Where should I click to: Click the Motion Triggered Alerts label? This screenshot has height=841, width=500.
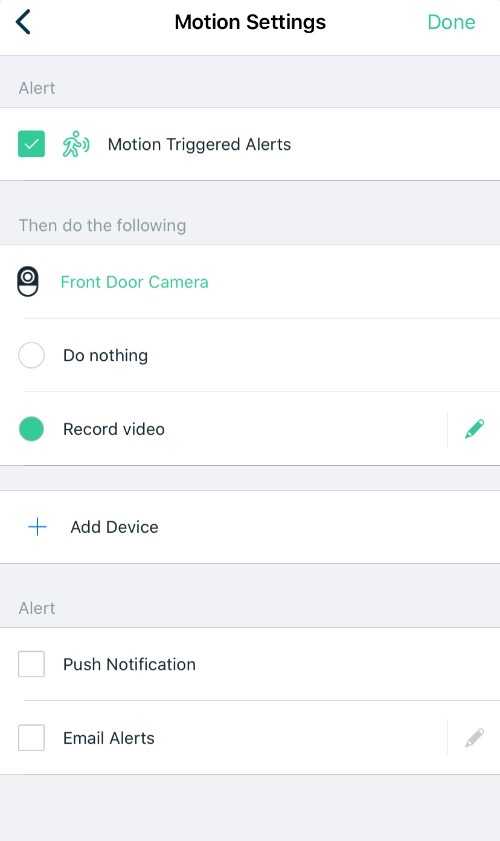[x=199, y=144]
